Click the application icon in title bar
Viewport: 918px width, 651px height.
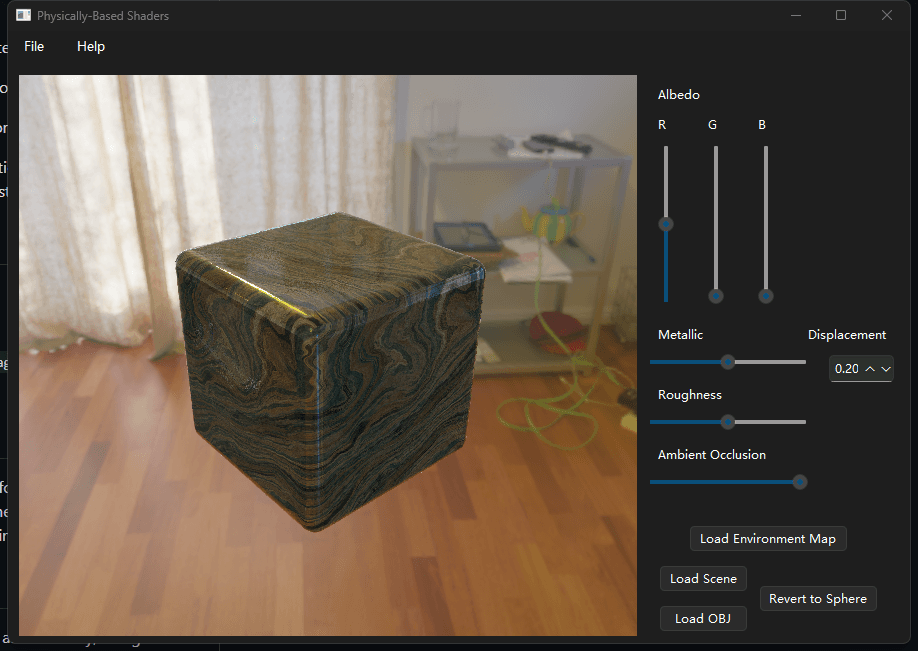click(x=23, y=15)
